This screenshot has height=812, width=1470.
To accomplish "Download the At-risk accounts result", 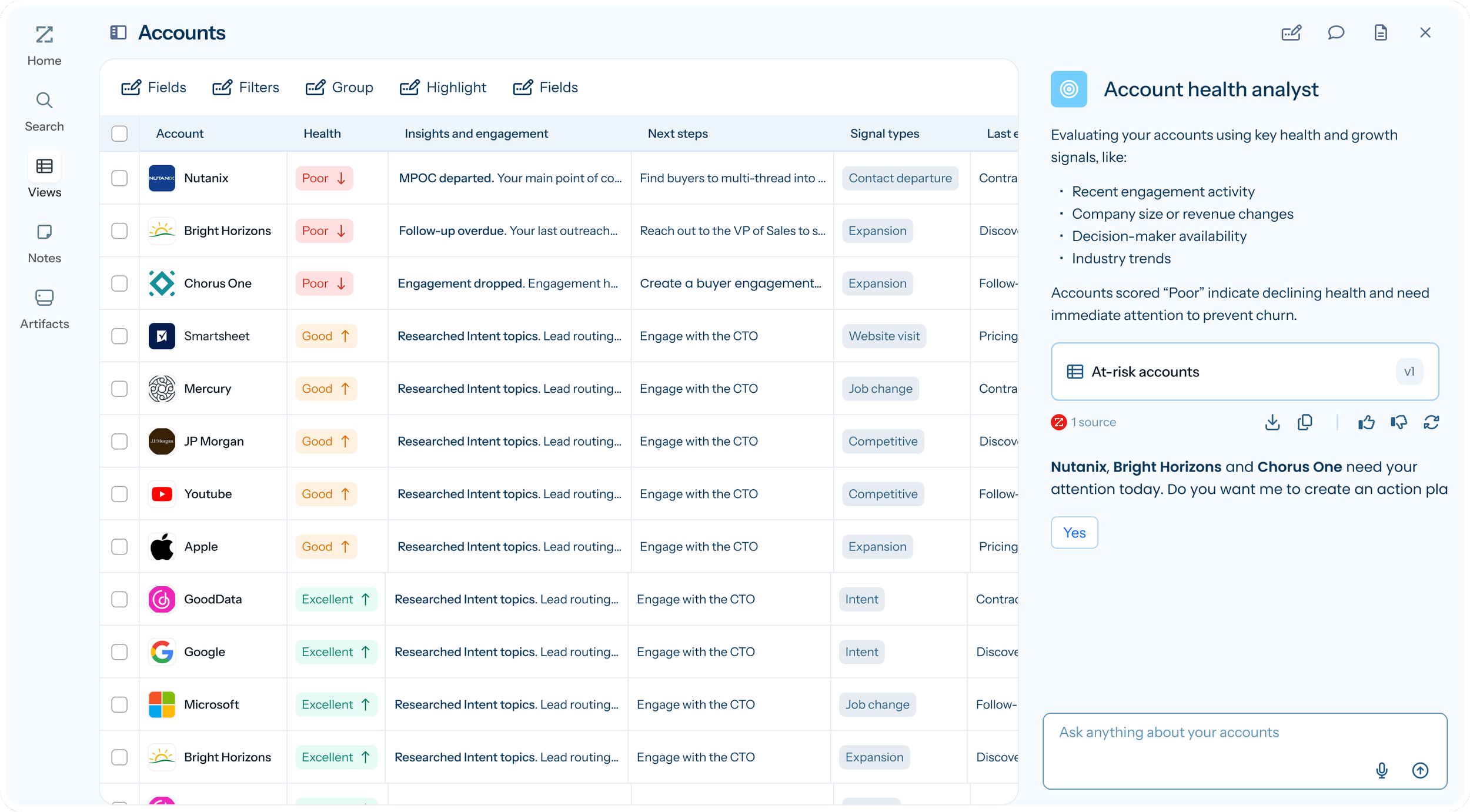I will (1272, 422).
